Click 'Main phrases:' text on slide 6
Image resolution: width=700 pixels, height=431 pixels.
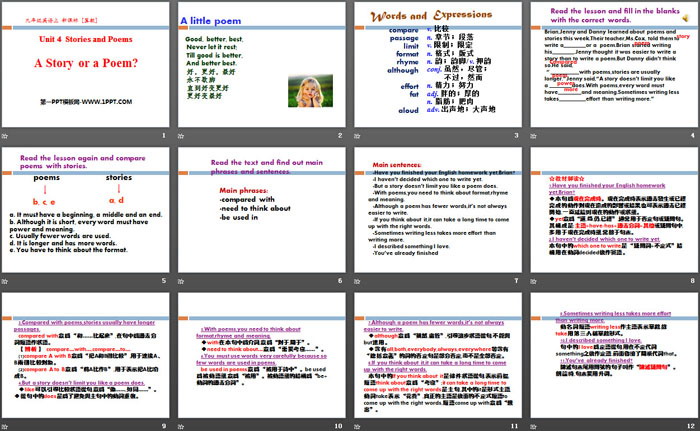pos(243,191)
